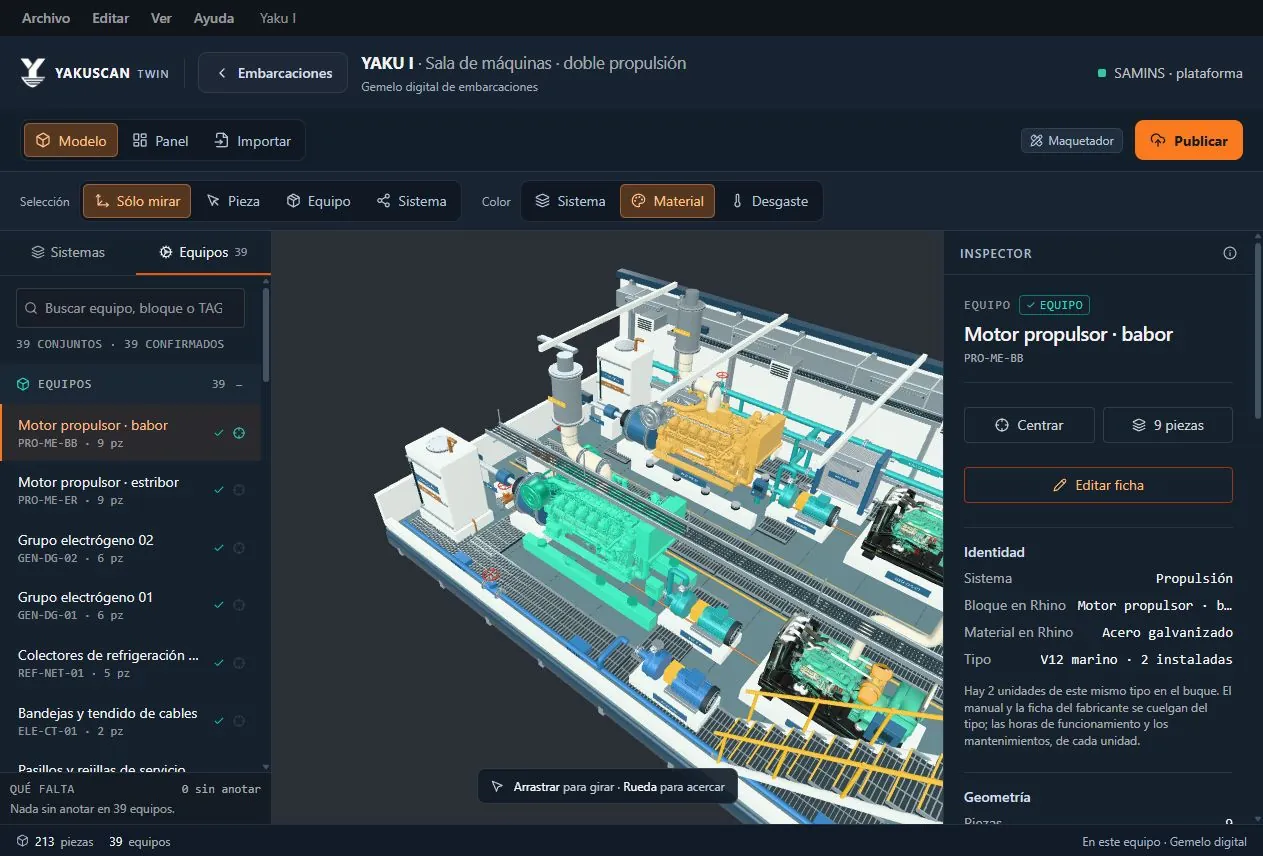
Task: Click the Acero galvanizado material value
Action: click(x=1167, y=633)
